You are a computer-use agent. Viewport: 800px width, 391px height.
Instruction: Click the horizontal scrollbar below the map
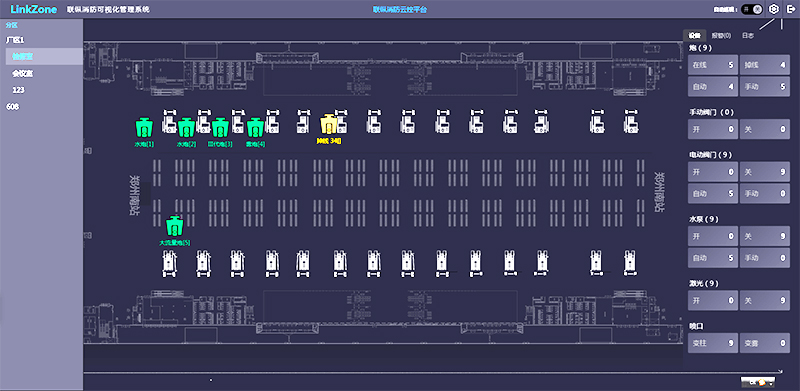(433, 372)
